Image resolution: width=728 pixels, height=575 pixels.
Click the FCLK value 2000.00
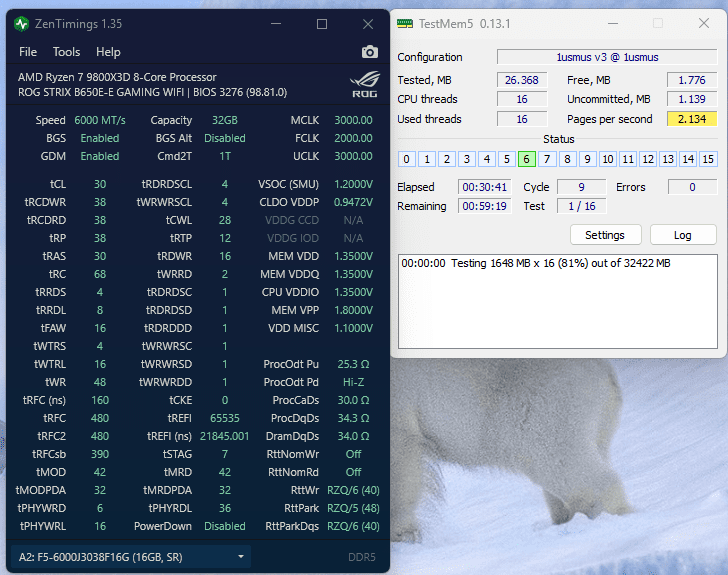[353, 138]
